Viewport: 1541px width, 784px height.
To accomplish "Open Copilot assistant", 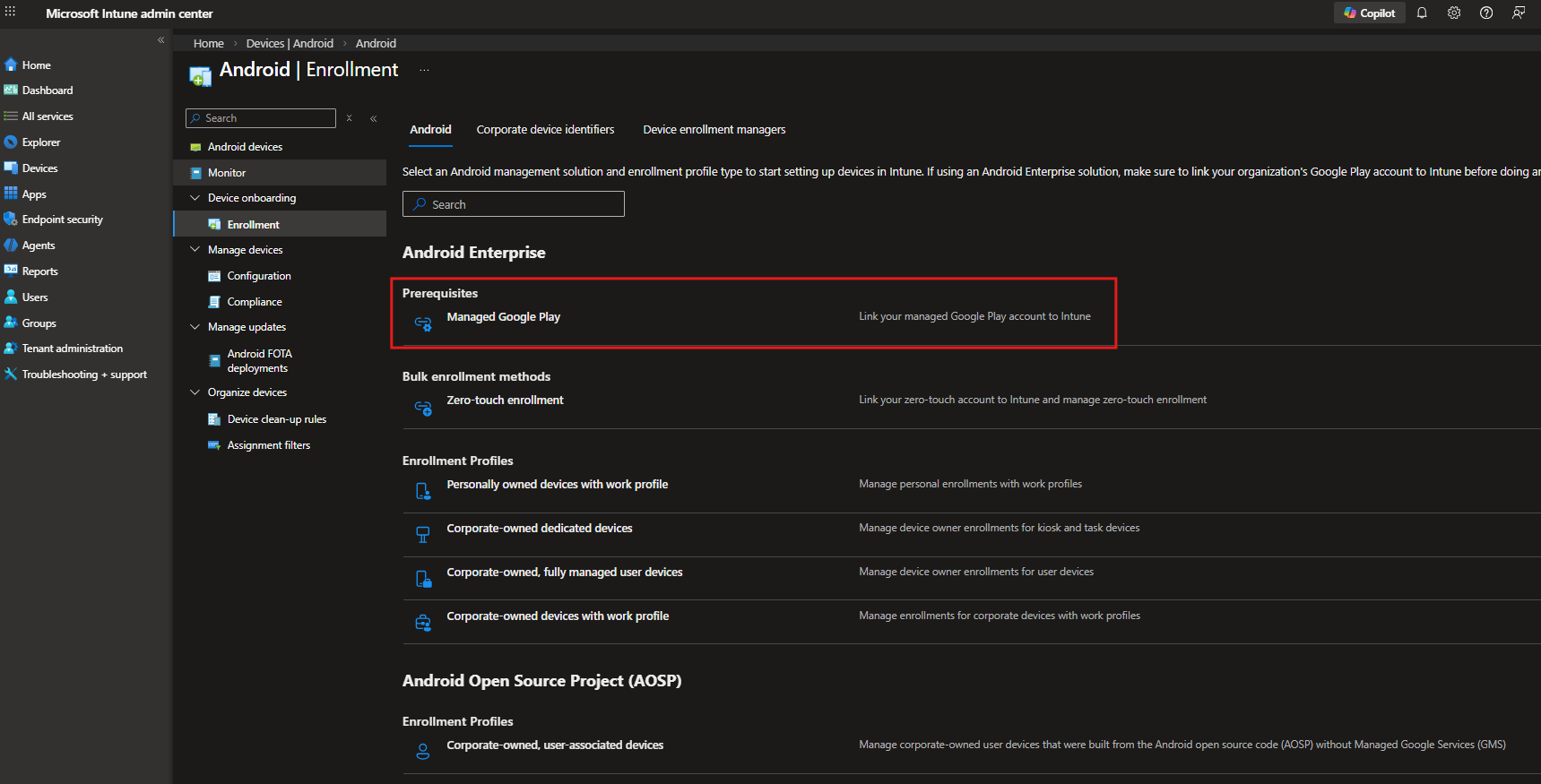I will pyautogui.click(x=1369, y=13).
